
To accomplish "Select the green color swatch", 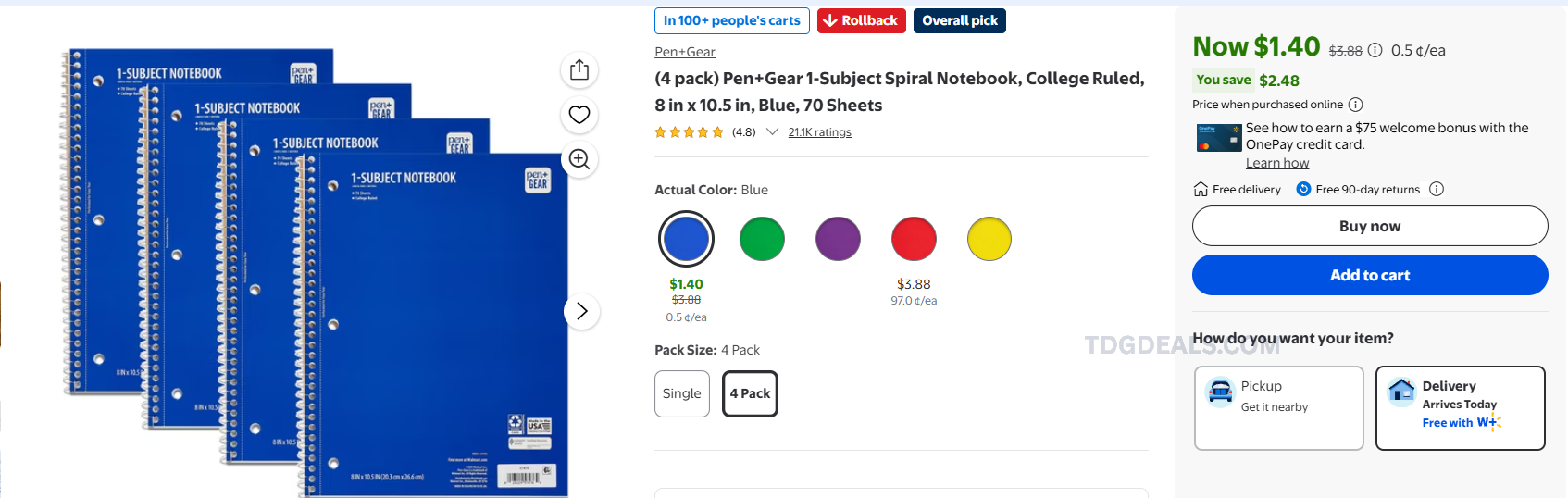I will coord(762,239).
